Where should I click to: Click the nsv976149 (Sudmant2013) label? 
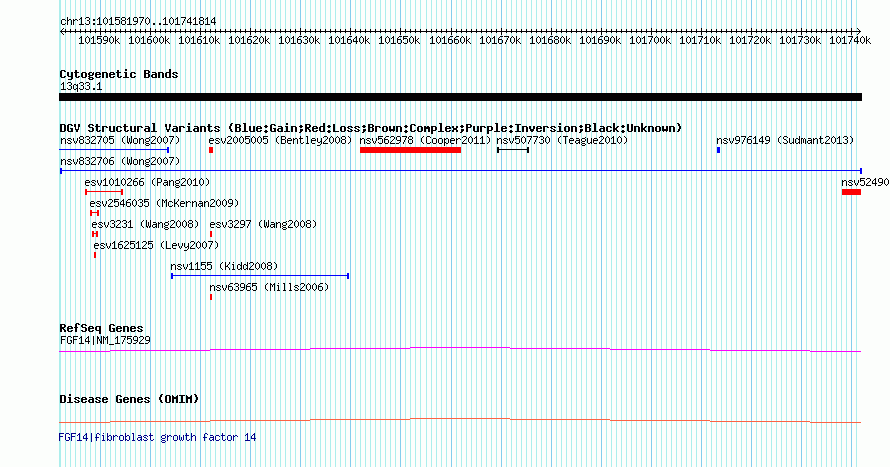pyautogui.click(x=785, y=140)
